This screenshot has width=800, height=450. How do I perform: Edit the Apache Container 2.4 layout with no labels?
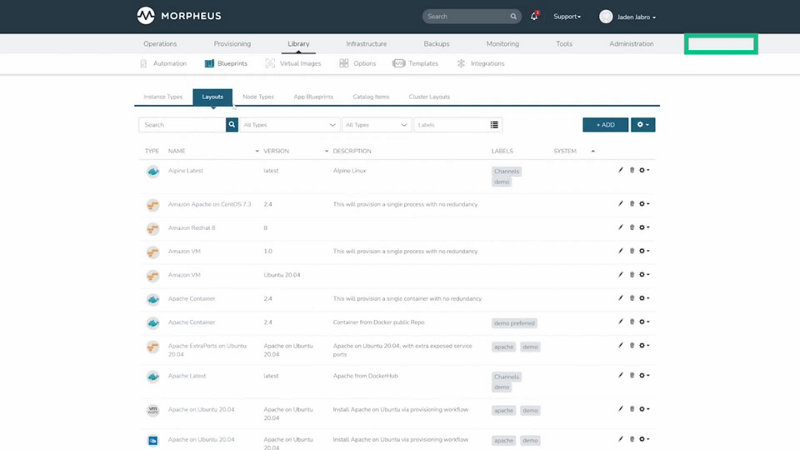click(620, 298)
